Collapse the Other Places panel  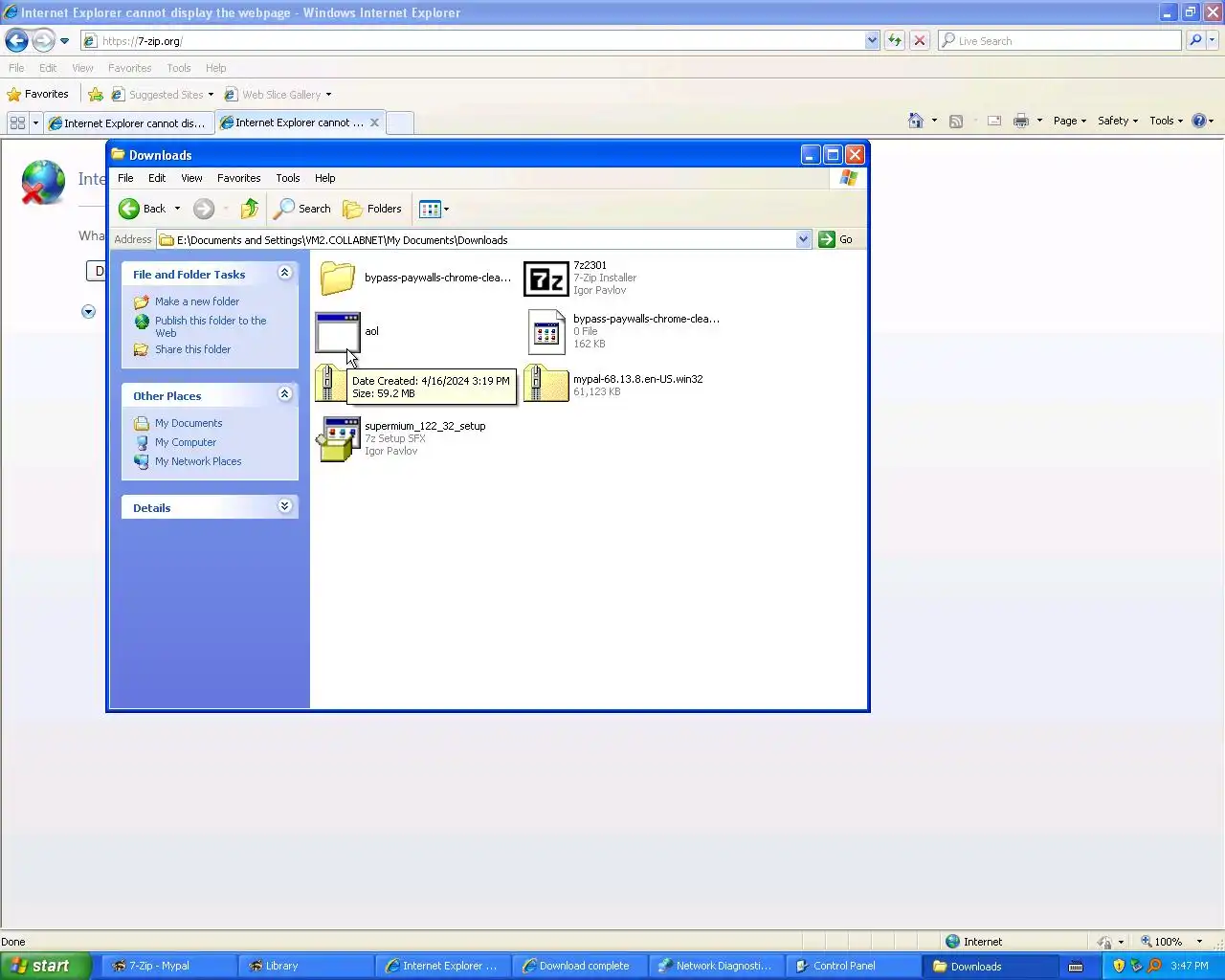[284, 394]
